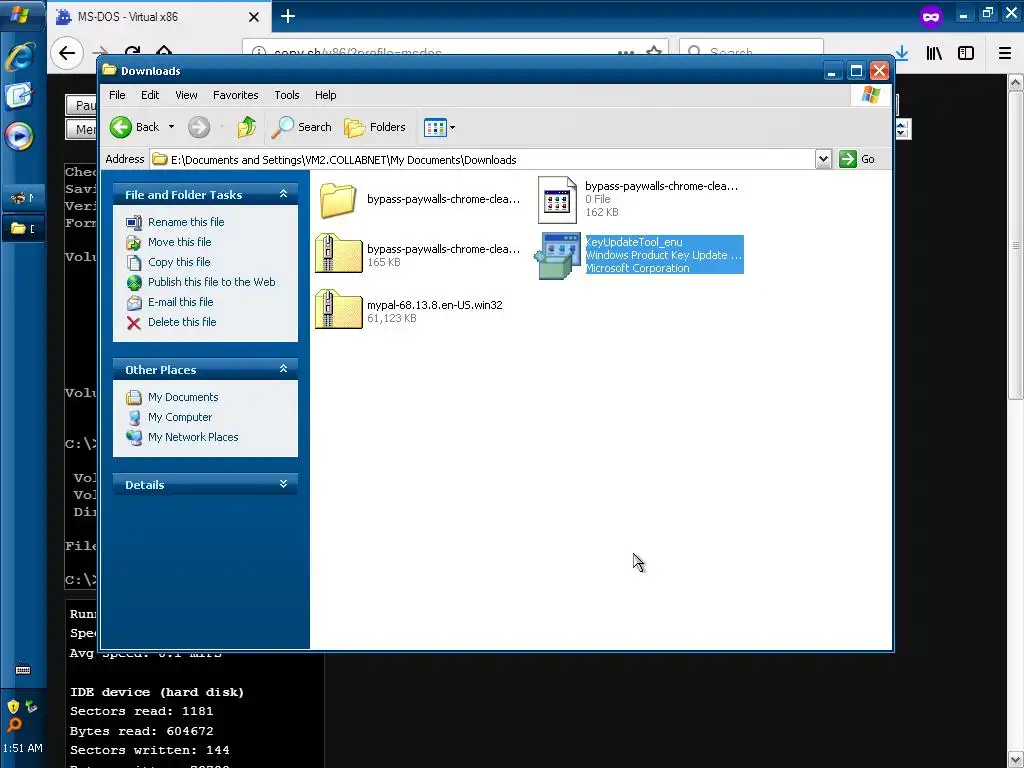Click Publish this file to the Web
The width and height of the screenshot is (1024, 768).
tap(212, 282)
